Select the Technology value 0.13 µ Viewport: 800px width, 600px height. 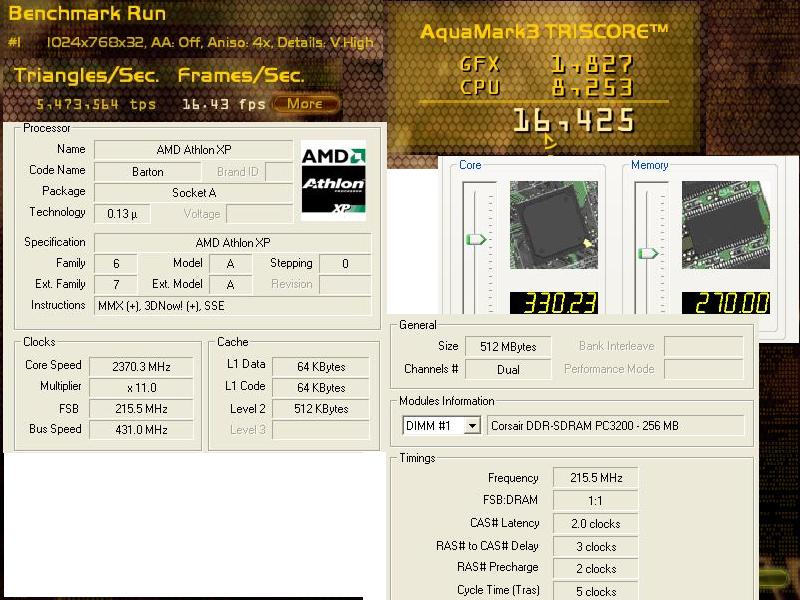[122, 214]
